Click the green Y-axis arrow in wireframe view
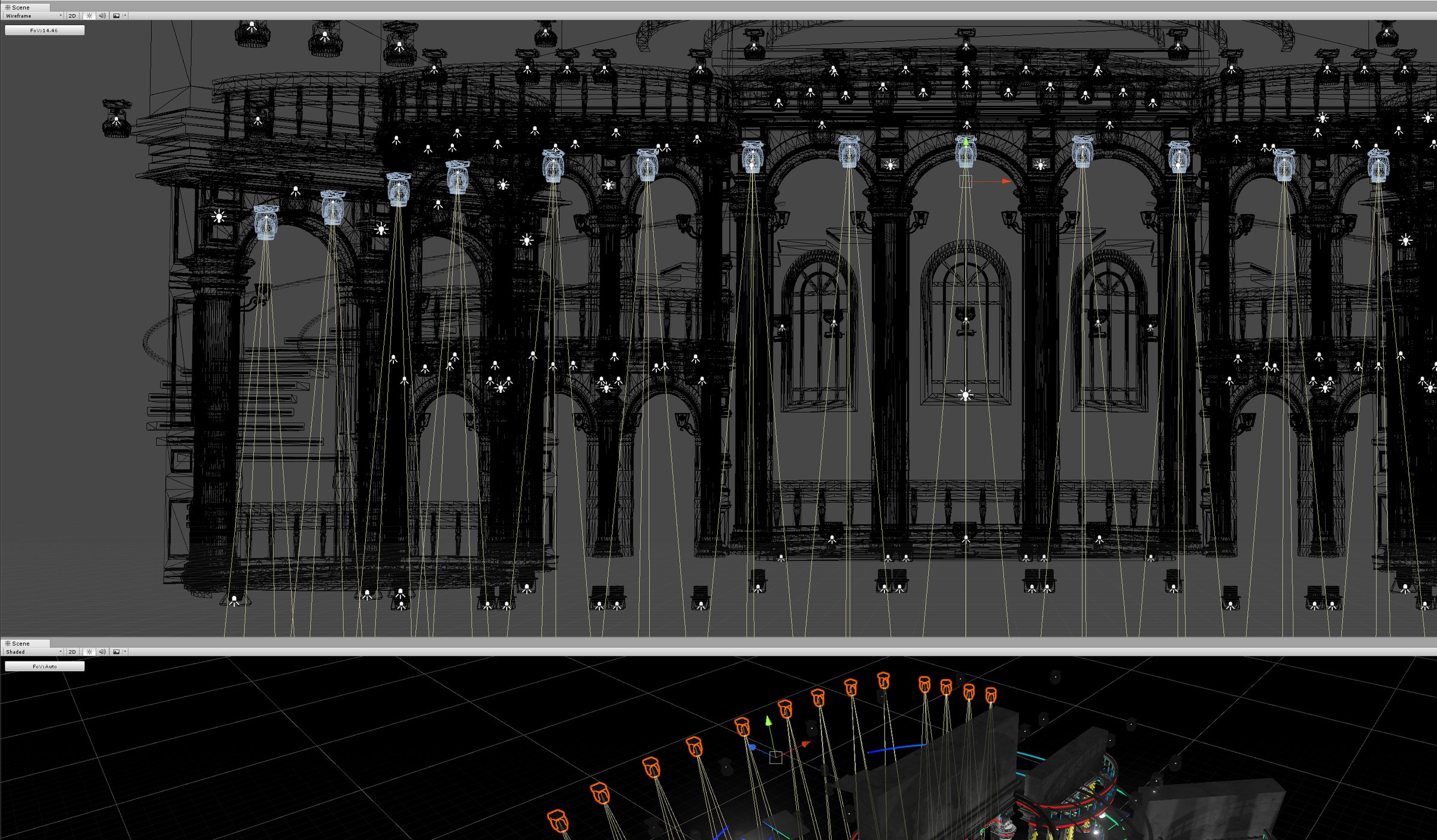This screenshot has height=840, width=1437. click(x=965, y=141)
